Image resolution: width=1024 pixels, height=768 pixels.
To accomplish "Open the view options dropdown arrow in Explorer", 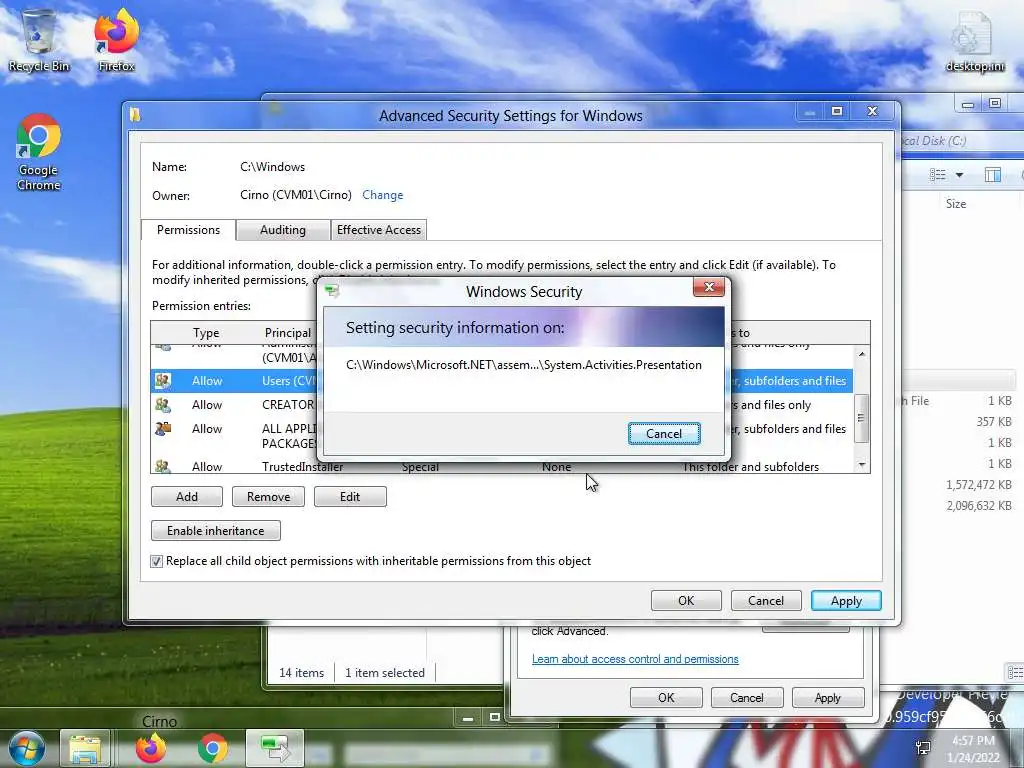I will (x=959, y=174).
